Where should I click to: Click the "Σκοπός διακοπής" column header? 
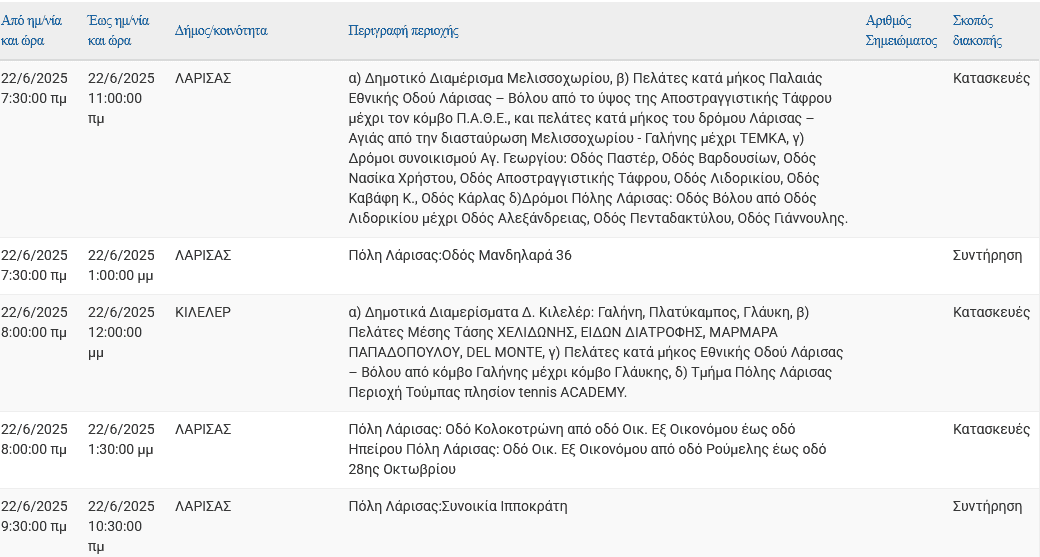(977, 30)
